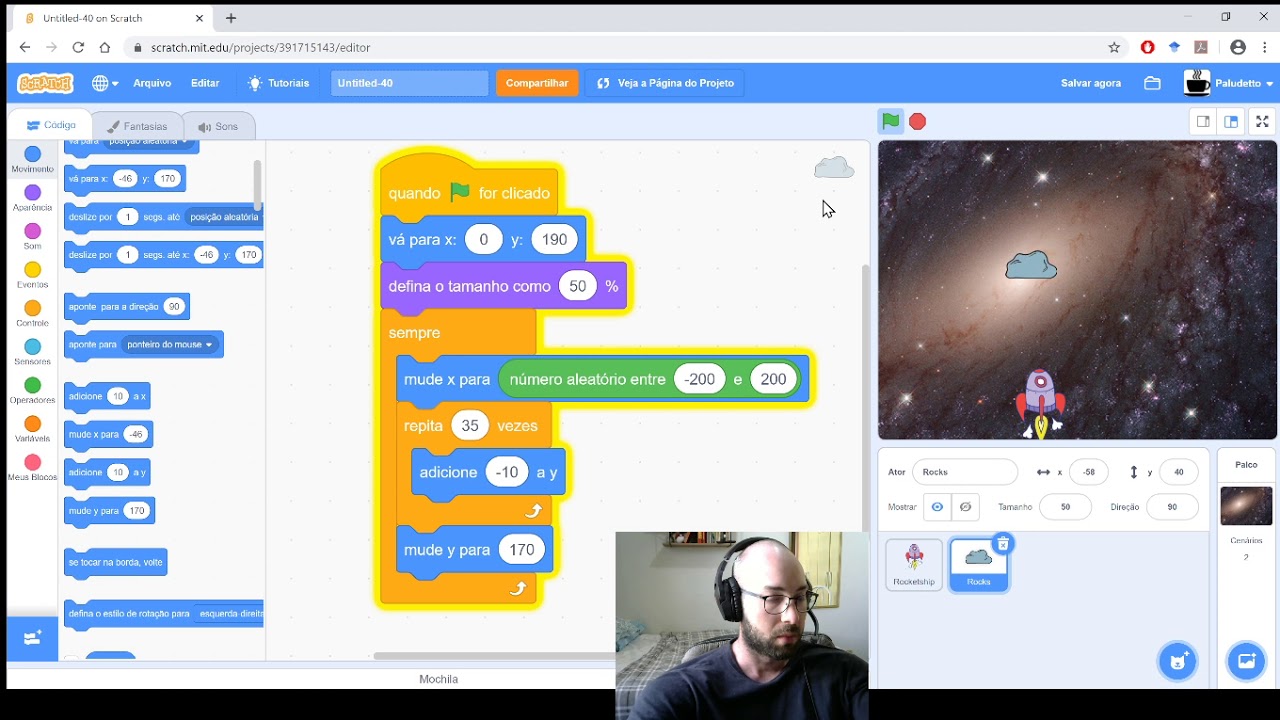Open the add extension button
Image resolution: width=1280 pixels, height=720 pixels.
tap(32, 638)
